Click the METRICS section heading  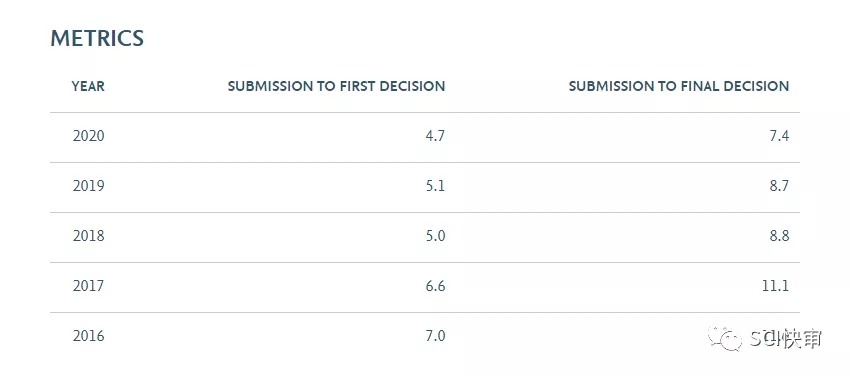[97, 38]
